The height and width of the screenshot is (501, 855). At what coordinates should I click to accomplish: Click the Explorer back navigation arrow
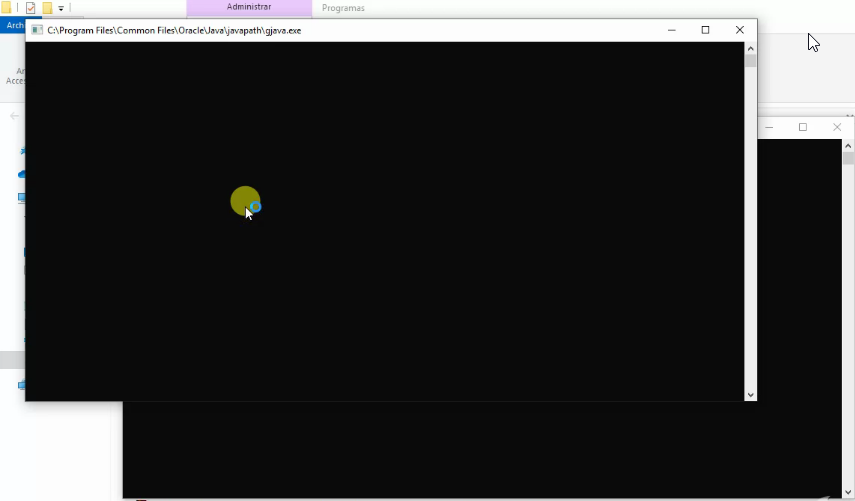click(14, 116)
